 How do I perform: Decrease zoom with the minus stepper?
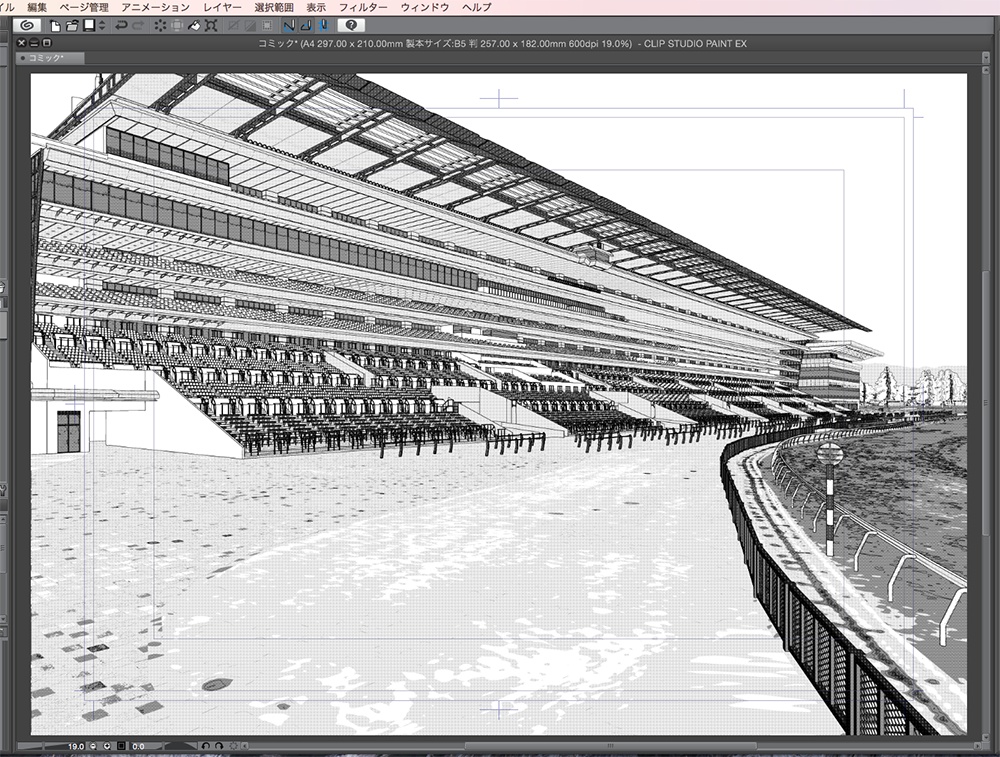tap(93, 745)
